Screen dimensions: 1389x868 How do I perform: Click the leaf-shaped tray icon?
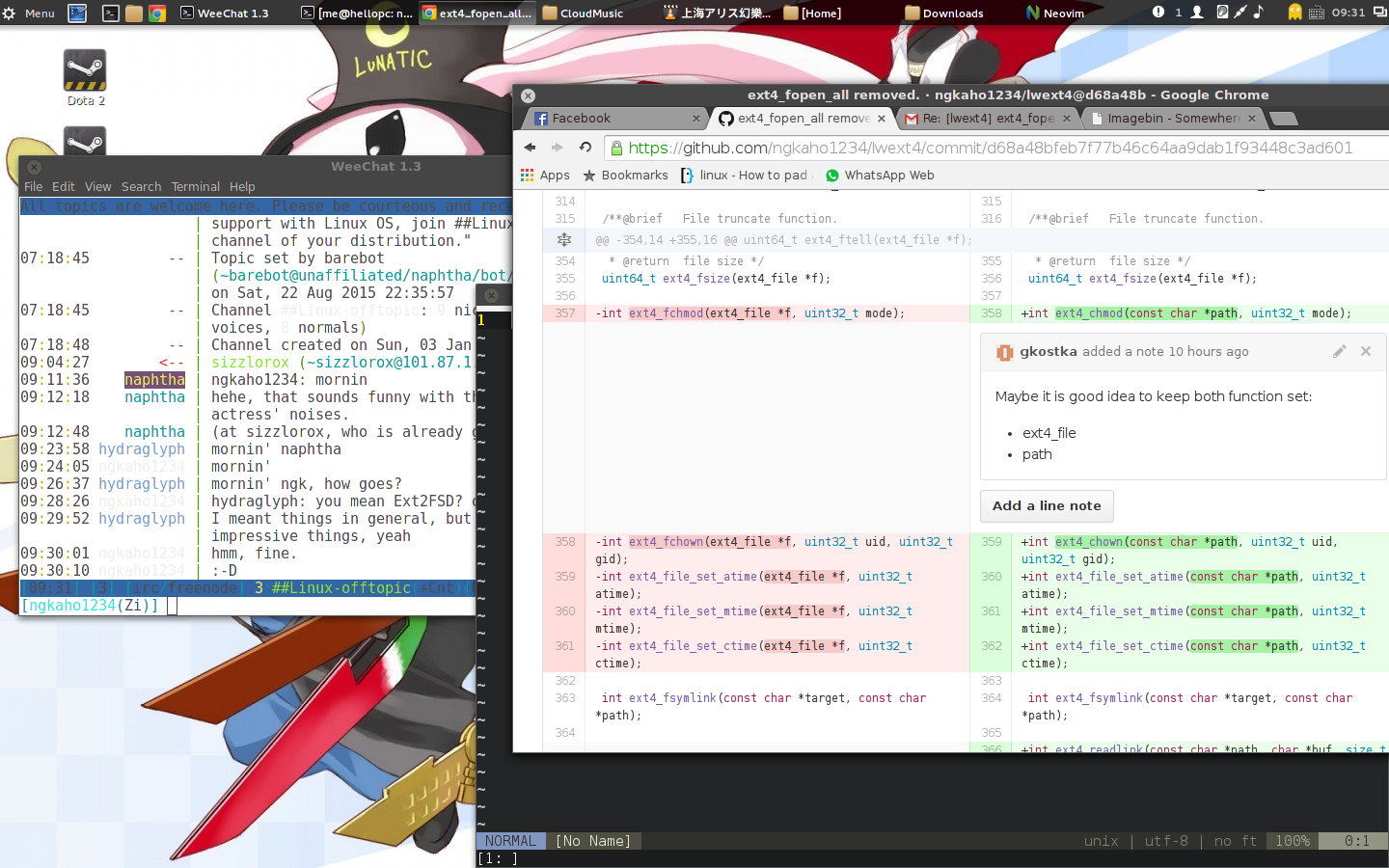coord(1222,12)
